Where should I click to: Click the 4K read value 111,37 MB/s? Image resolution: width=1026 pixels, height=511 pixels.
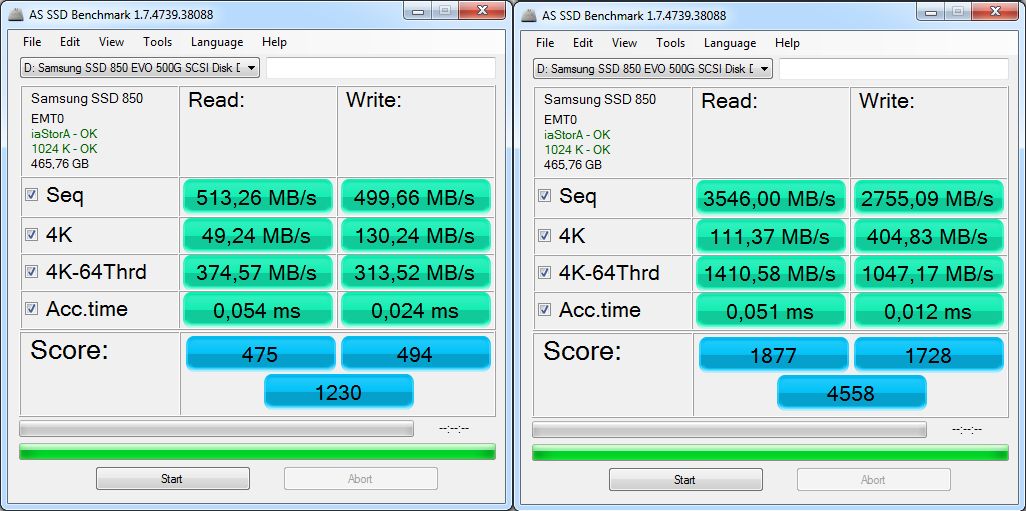click(771, 236)
